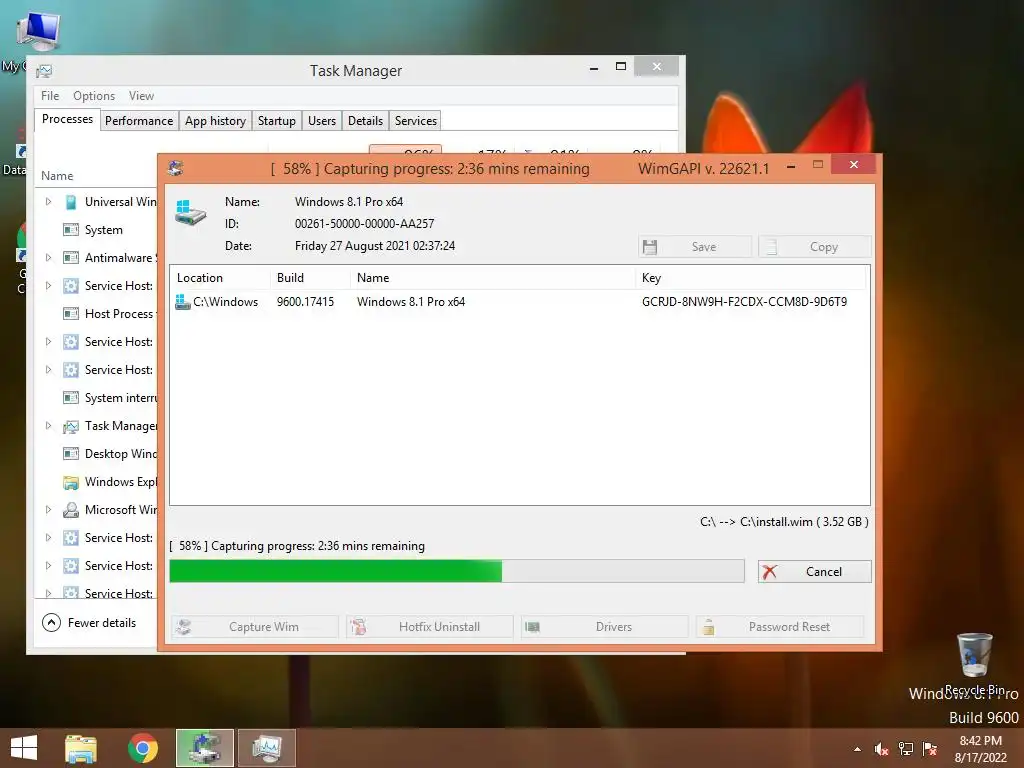Click the muted volume tray icon

[x=881, y=749]
